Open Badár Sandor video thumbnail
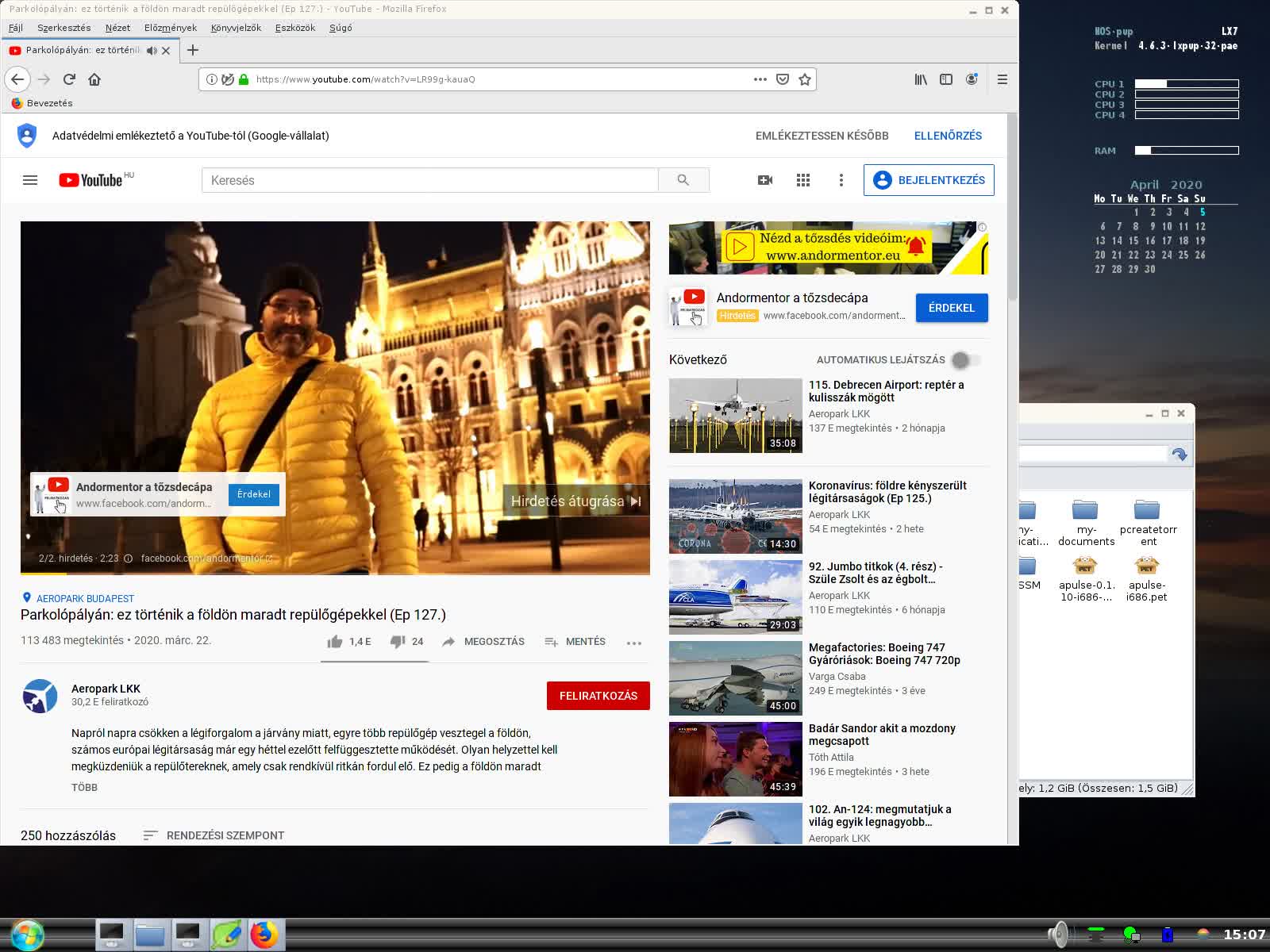Viewport: 1270px width, 952px height. [x=736, y=759]
